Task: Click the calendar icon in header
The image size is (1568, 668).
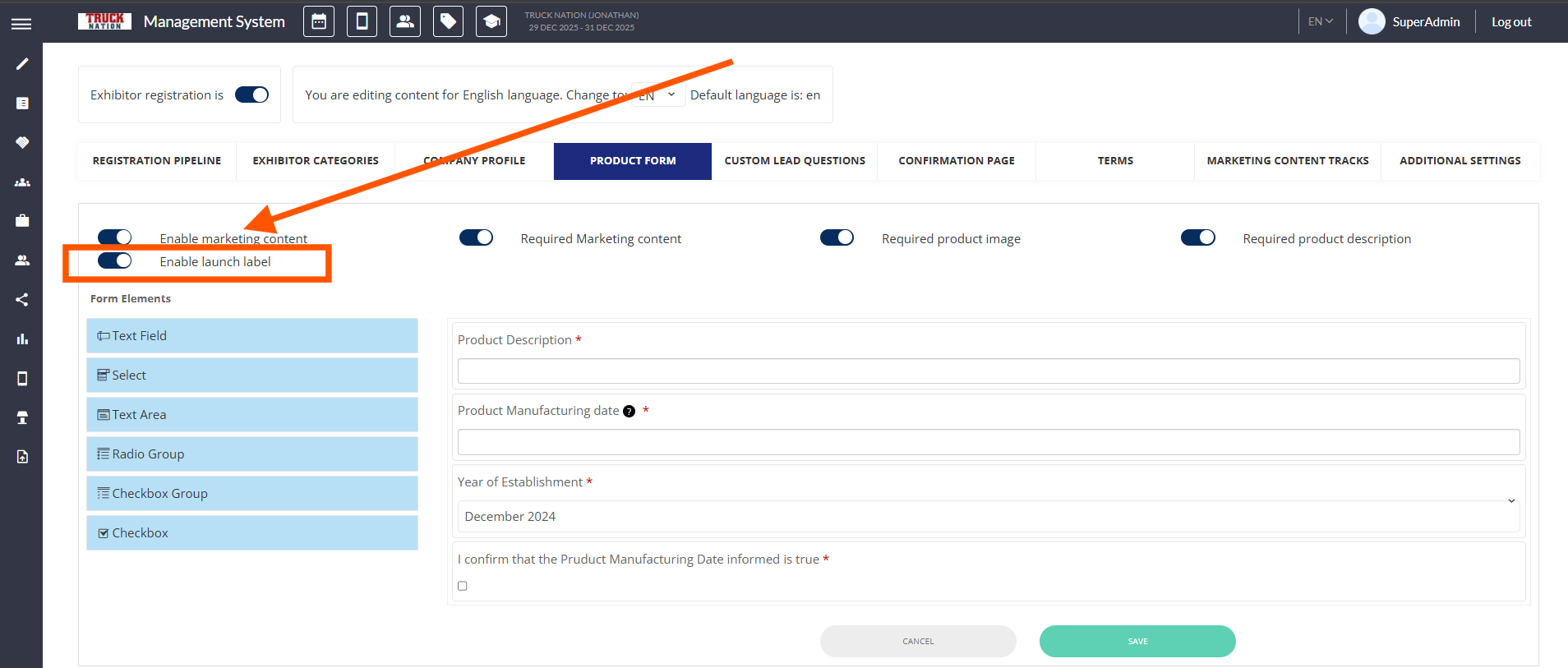Action: click(319, 22)
